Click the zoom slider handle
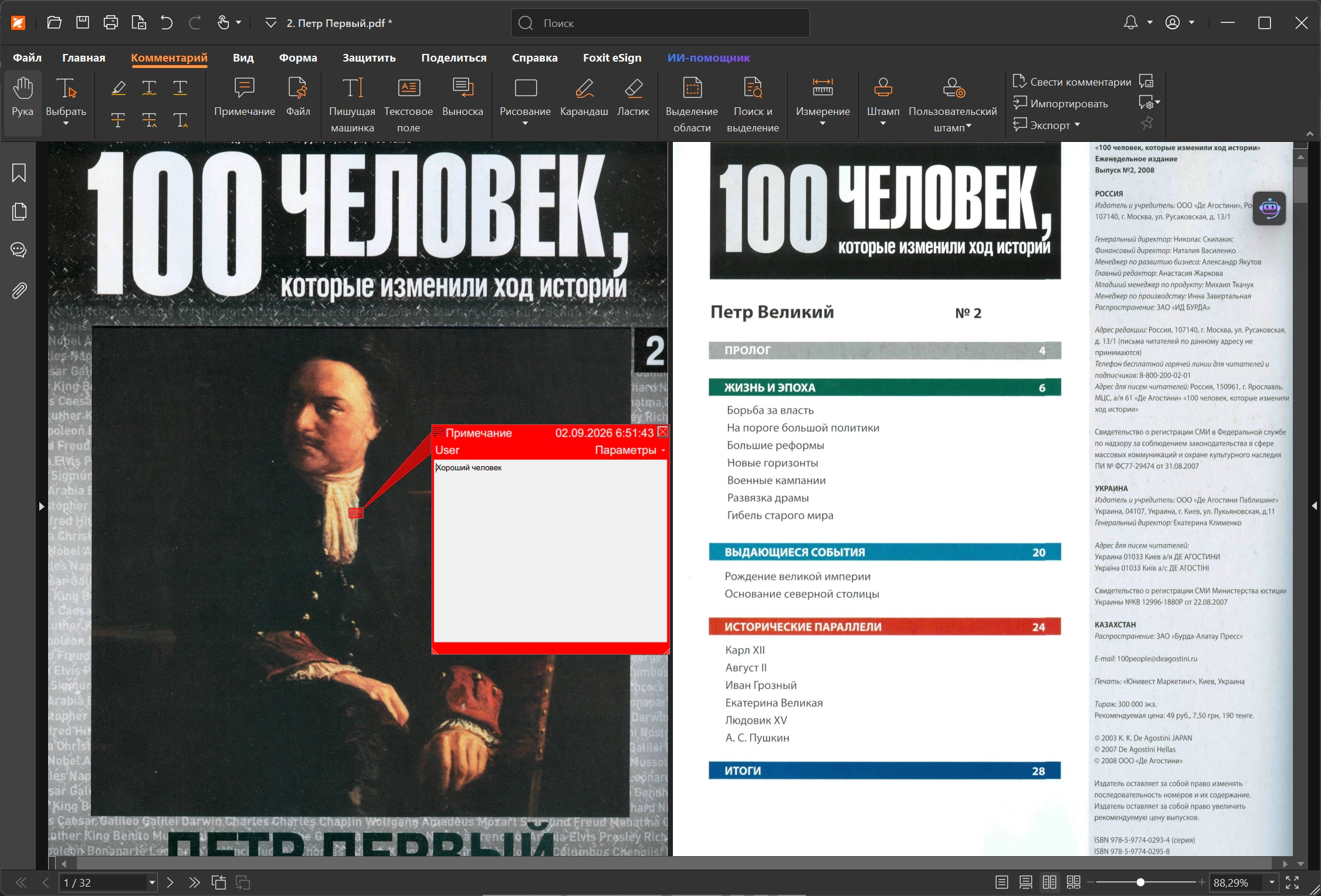Image resolution: width=1321 pixels, height=896 pixels. tap(1140, 882)
